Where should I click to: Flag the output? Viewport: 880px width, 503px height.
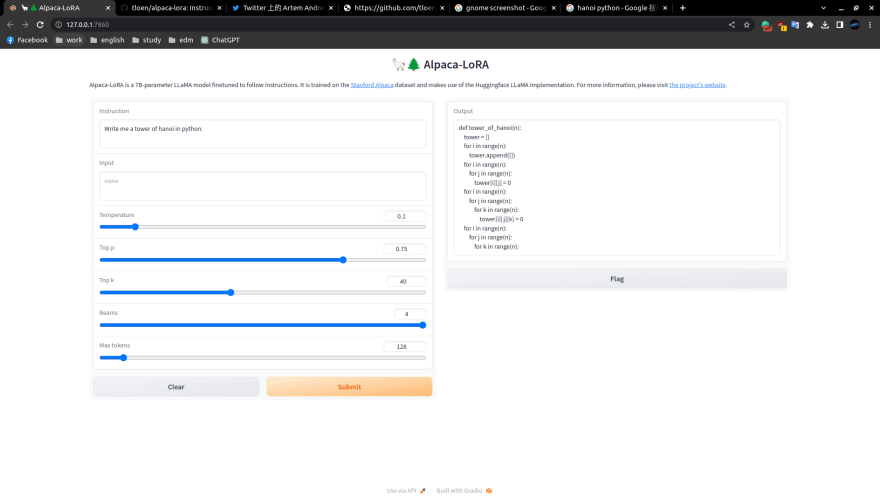tap(617, 279)
